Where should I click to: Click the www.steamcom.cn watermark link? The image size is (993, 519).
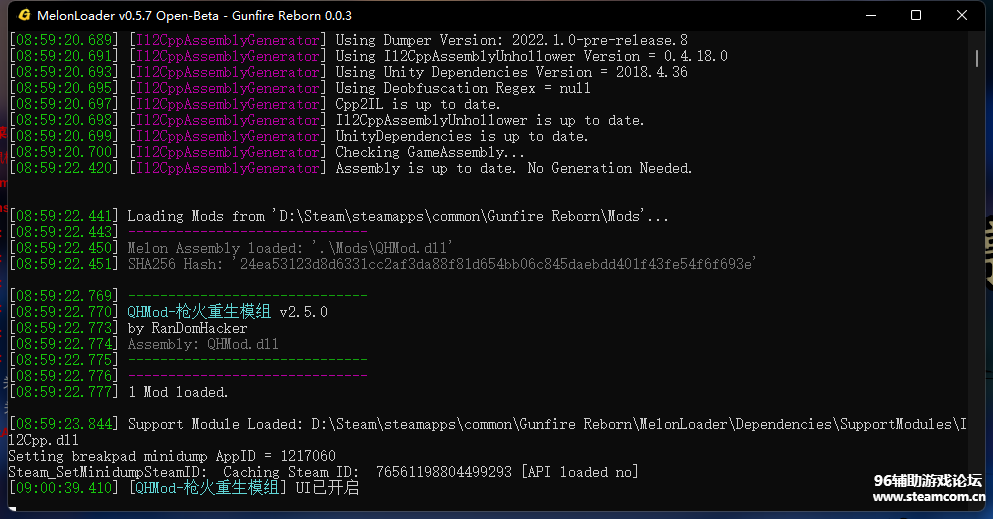929,498
